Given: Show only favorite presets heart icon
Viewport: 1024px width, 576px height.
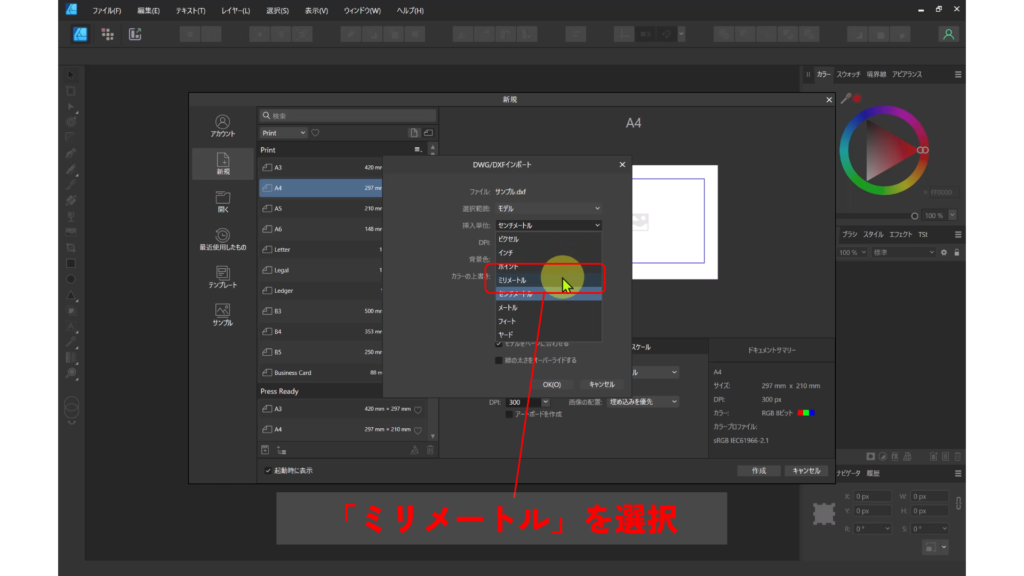Looking at the screenshot, I should pos(315,133).
